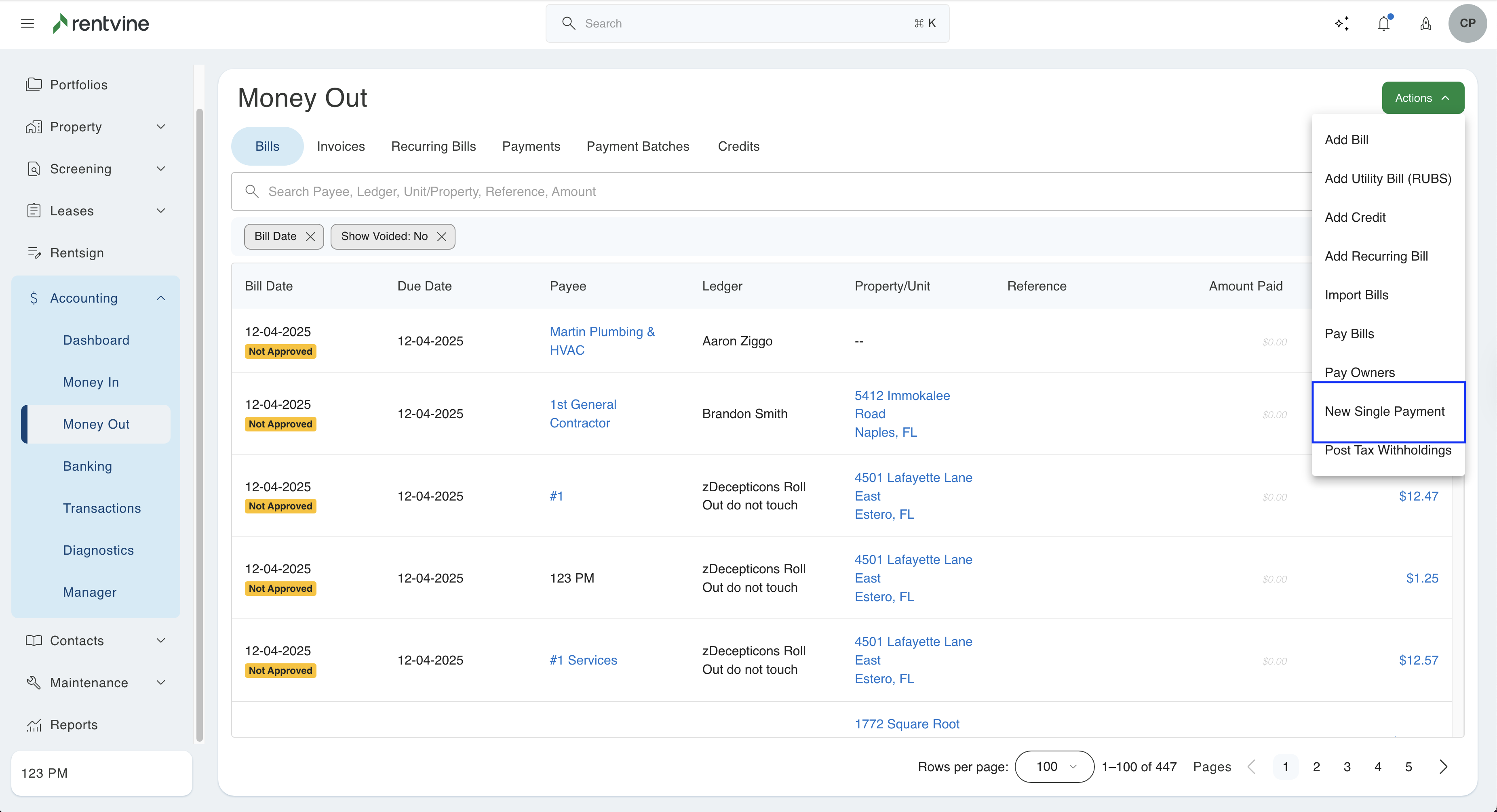Viewport: 1497px width, 812px height.
Task: Go to the next results page arrow
Action: click(x=1443, y=767)
